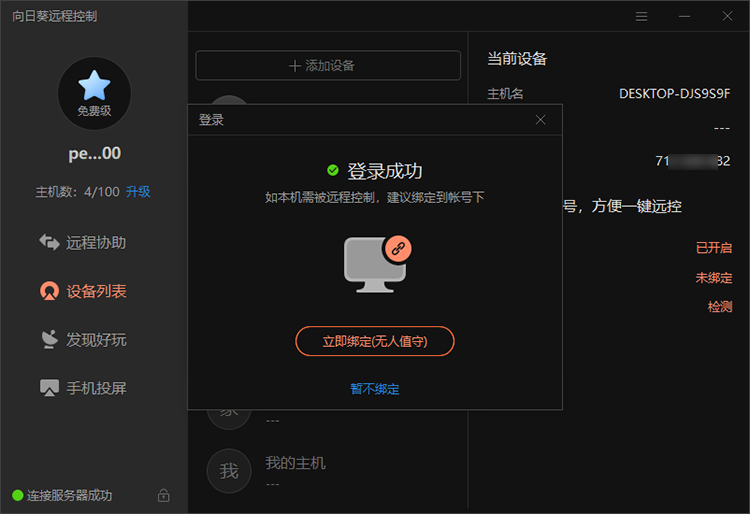Click the 添加设备 button
The image size is (750, 514).
tap(328, 66)
